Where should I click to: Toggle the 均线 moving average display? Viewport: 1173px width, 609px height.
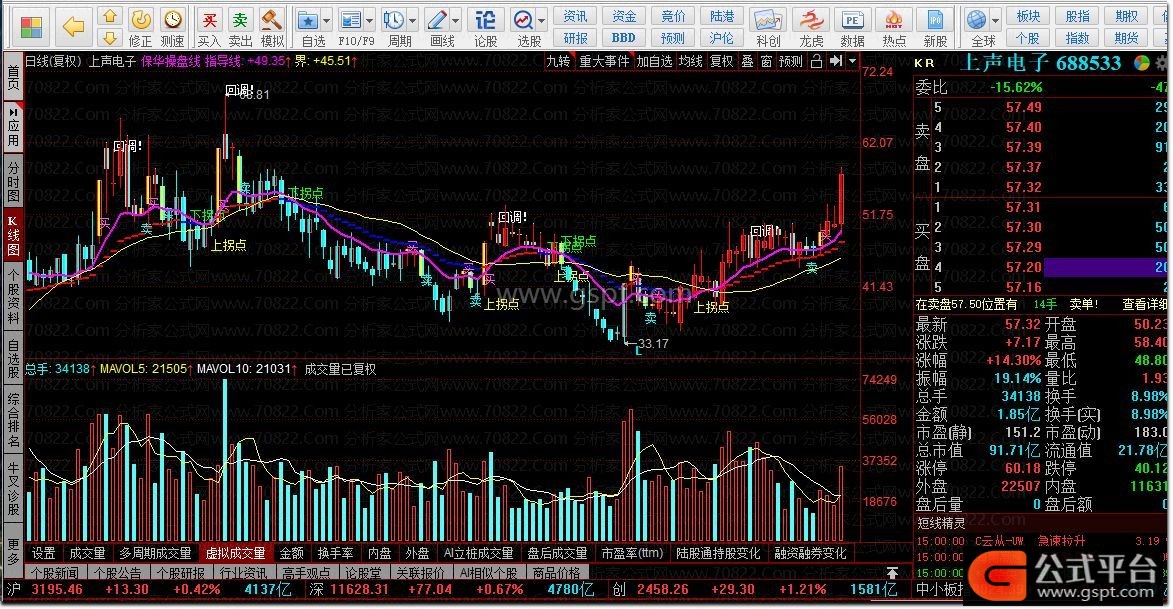pyautogui.click(x=691, y=61)
